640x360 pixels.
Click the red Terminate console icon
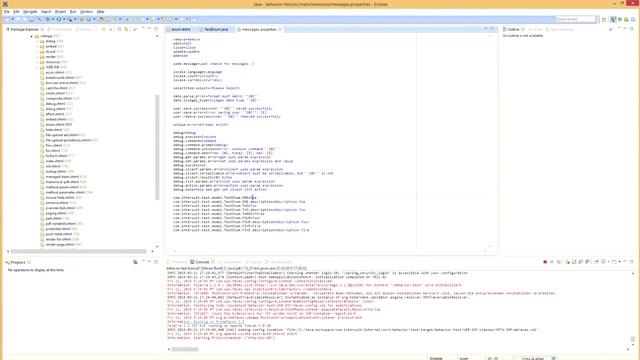coord(545,262)
